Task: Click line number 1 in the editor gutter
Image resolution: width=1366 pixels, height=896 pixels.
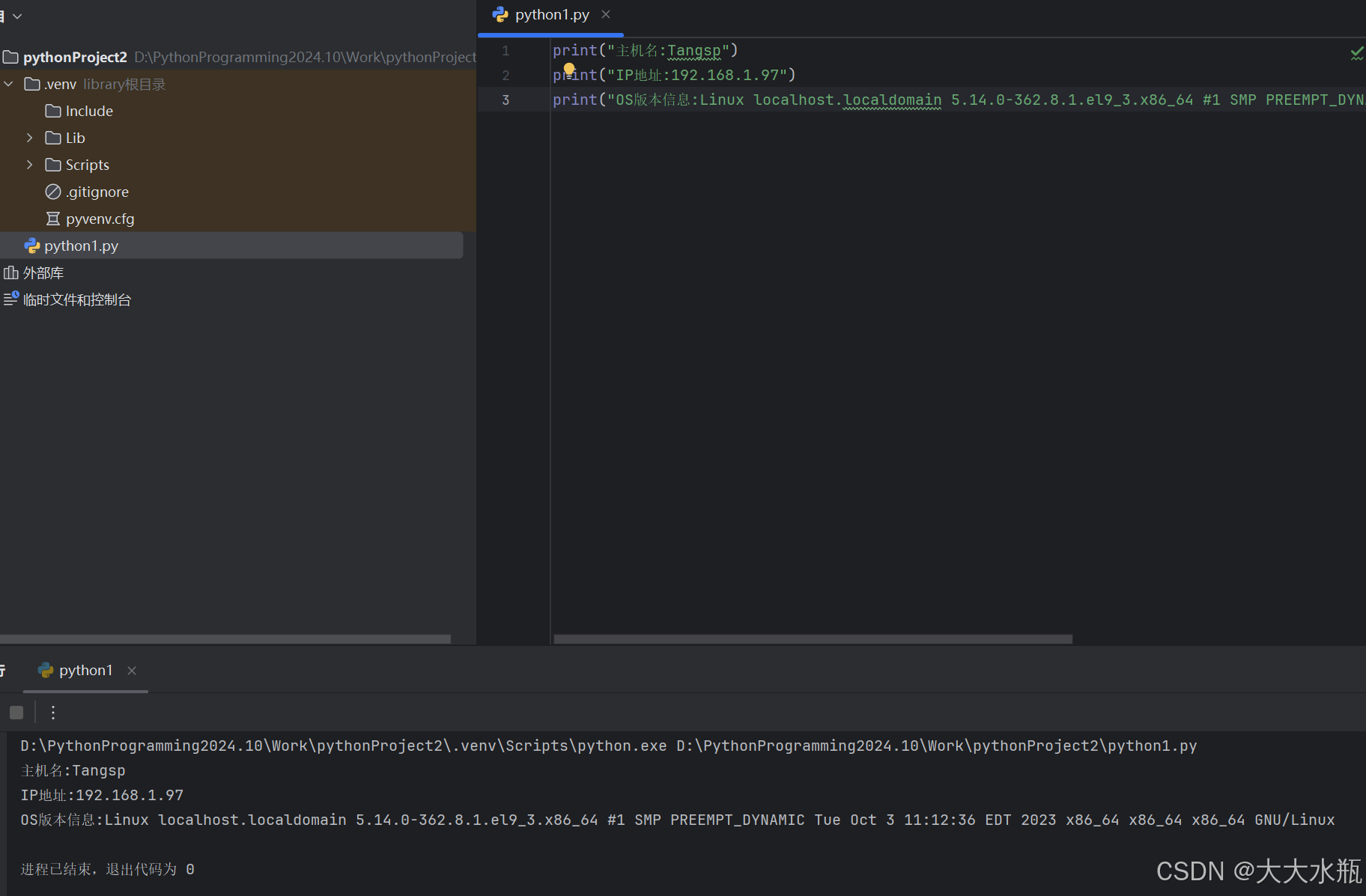Action: click(506, 50)
